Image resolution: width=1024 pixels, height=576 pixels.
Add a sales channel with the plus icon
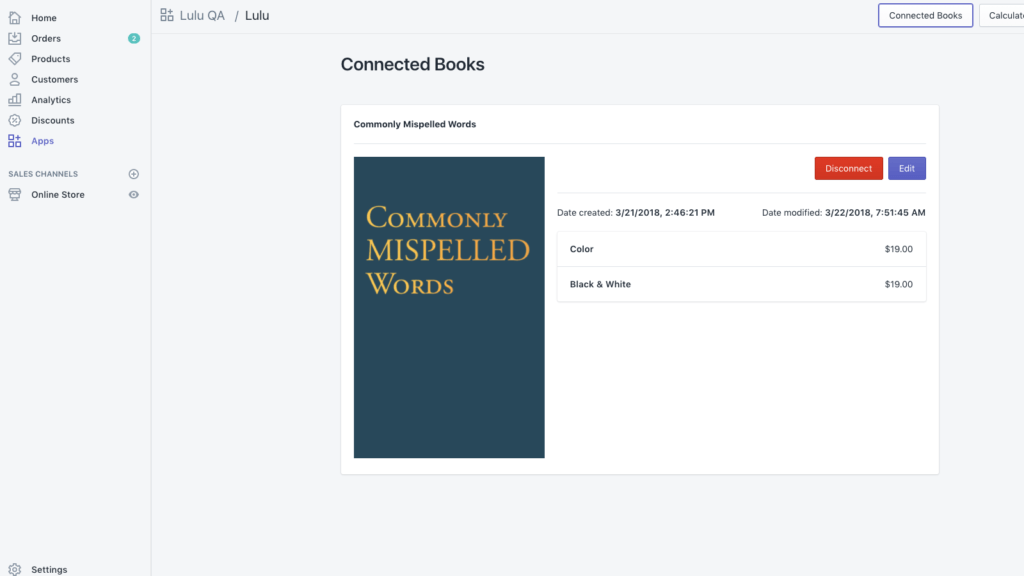[x=133, y=173]
